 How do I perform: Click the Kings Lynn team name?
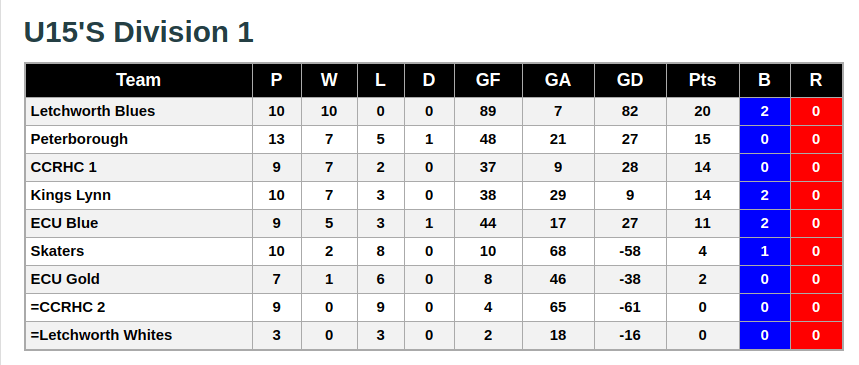tap(71, 195)
